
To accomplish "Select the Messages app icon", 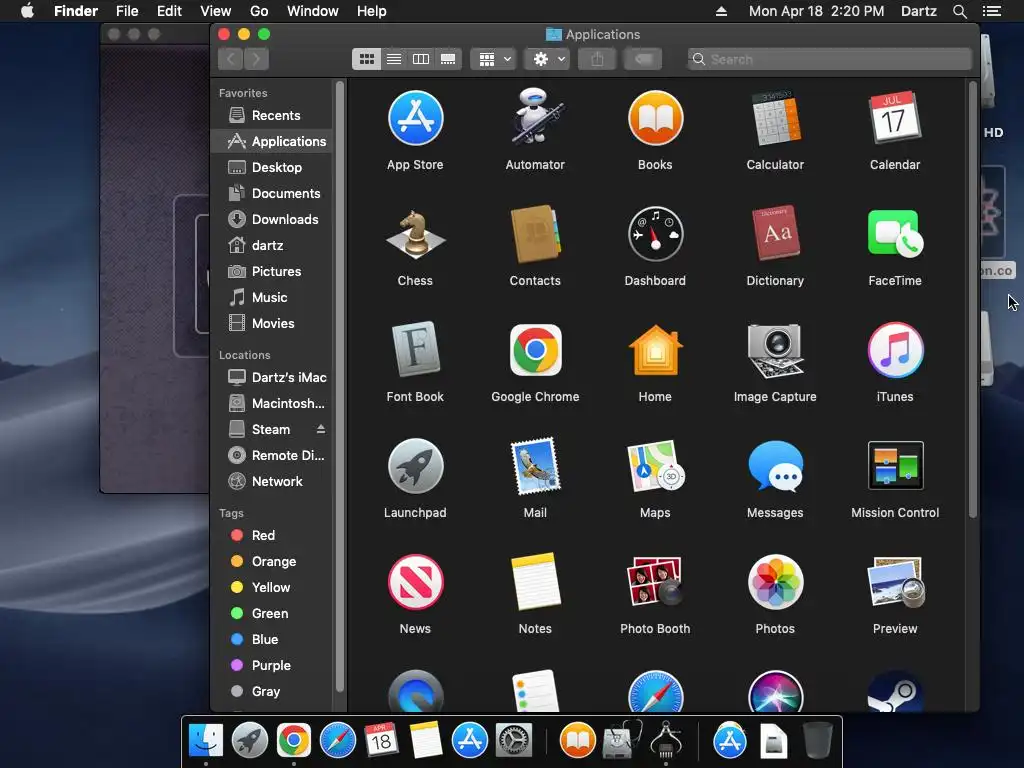I will pyautogui.click(x=775, y=466).
